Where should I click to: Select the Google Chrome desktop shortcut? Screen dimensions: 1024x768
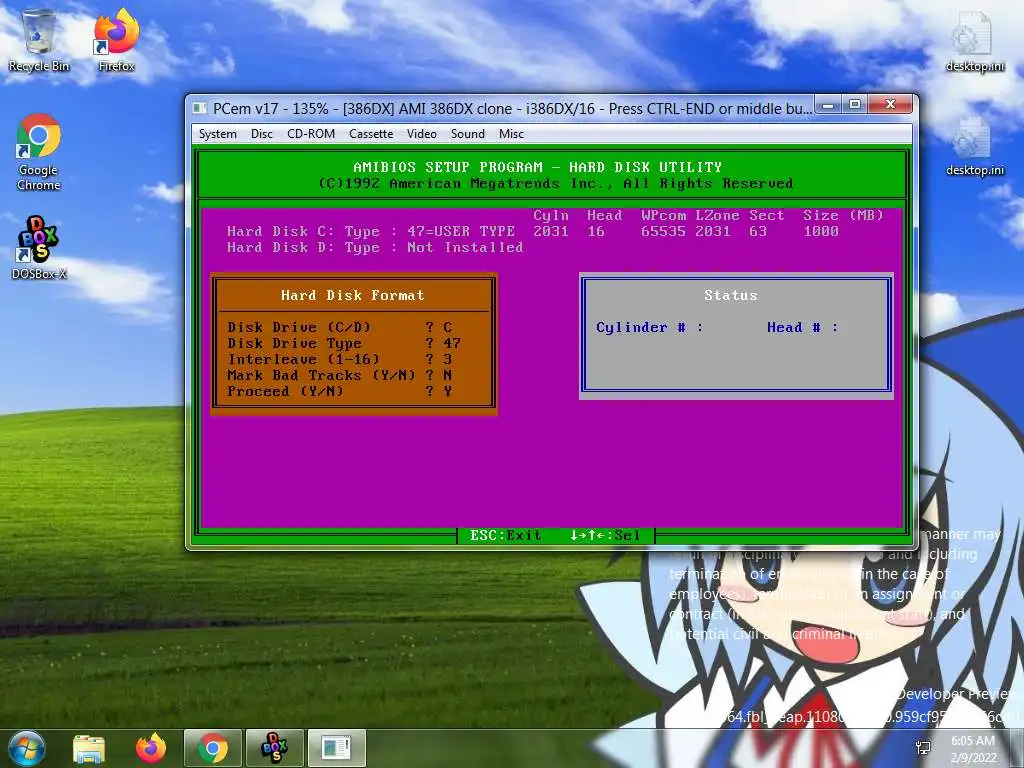pyautogui.click(x=39, y=152)
